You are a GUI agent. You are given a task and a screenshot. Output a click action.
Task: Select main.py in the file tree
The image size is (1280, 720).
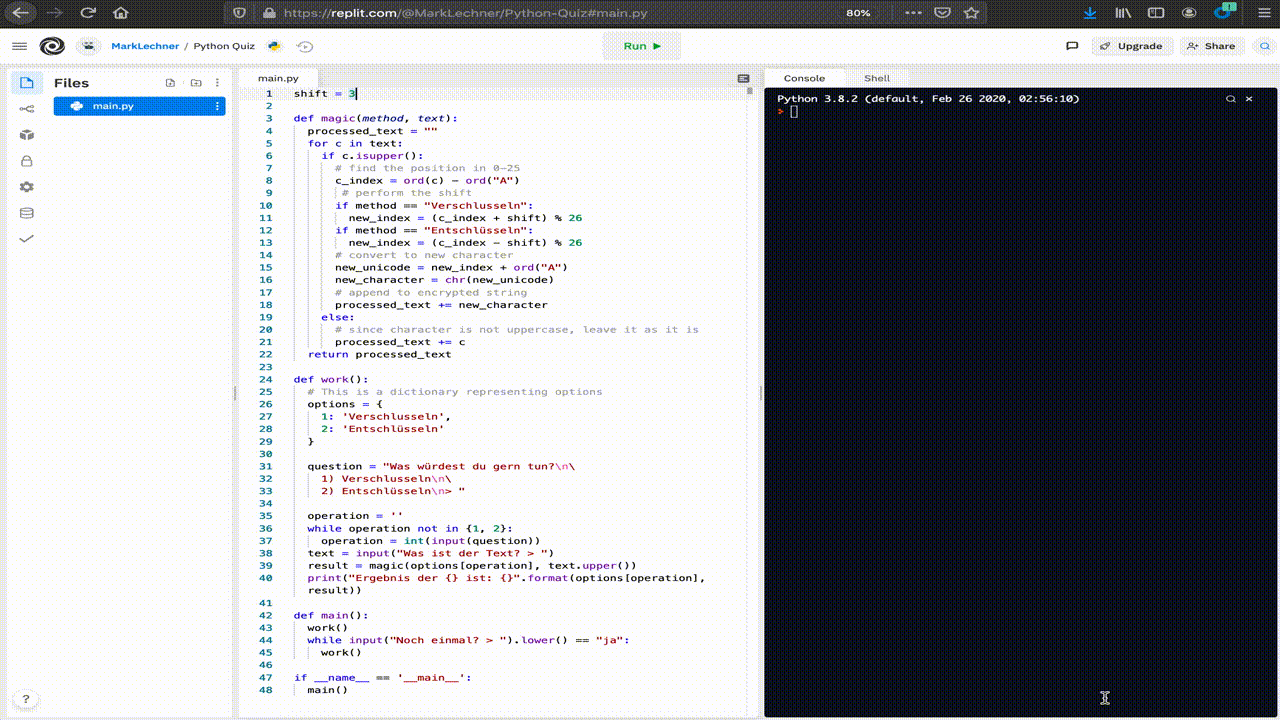(139, 106)
